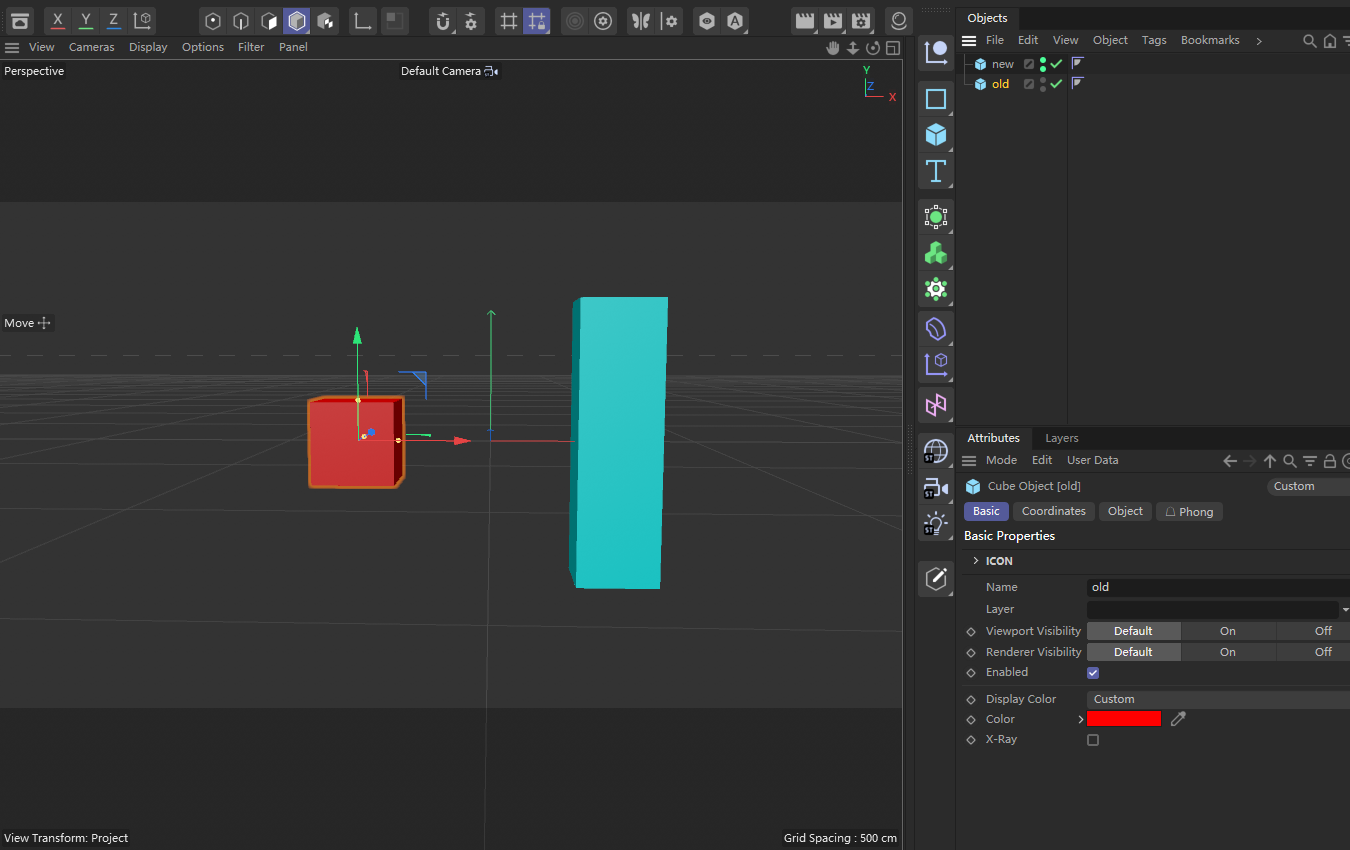Pick a color with the eyedropper
This screenshot has width=1350, height=850.
1178,719
